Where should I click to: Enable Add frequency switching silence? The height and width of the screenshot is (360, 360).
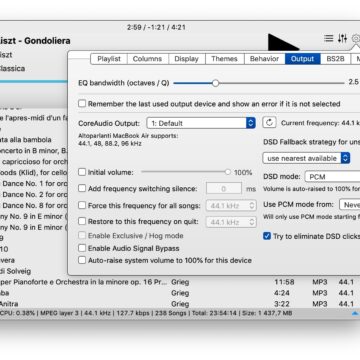click(82, 189)
